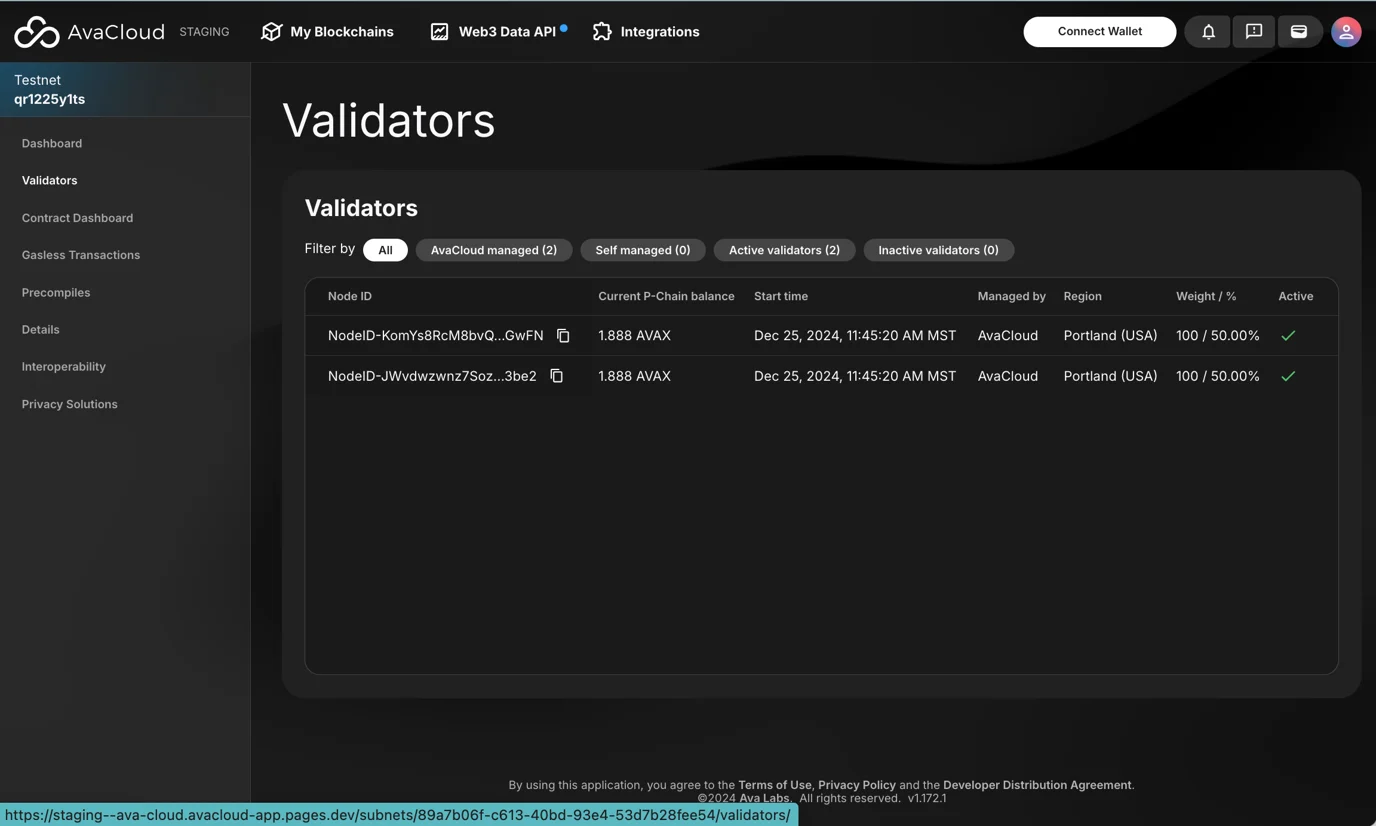
Task: Click 1.888 AVAX balance for NodeID-JWvdwzwnz7Soz
Action: click(x=635, y=376)
